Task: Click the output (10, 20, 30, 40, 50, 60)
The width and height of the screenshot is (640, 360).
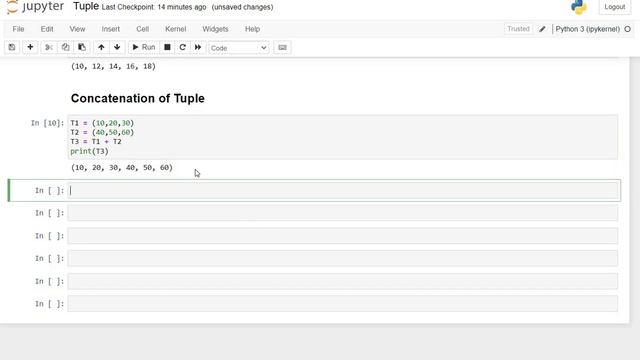Action: tap(122, 167)
